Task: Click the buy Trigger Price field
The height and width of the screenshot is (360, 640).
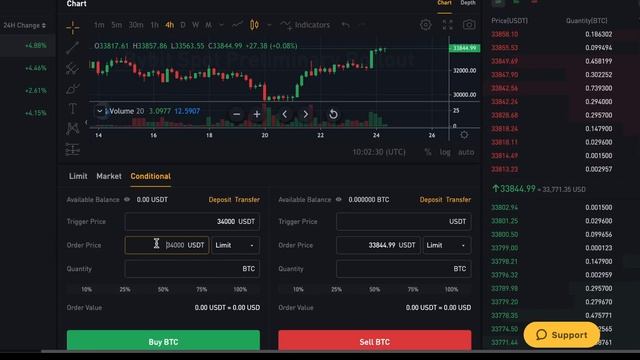Action: (192, 222)
